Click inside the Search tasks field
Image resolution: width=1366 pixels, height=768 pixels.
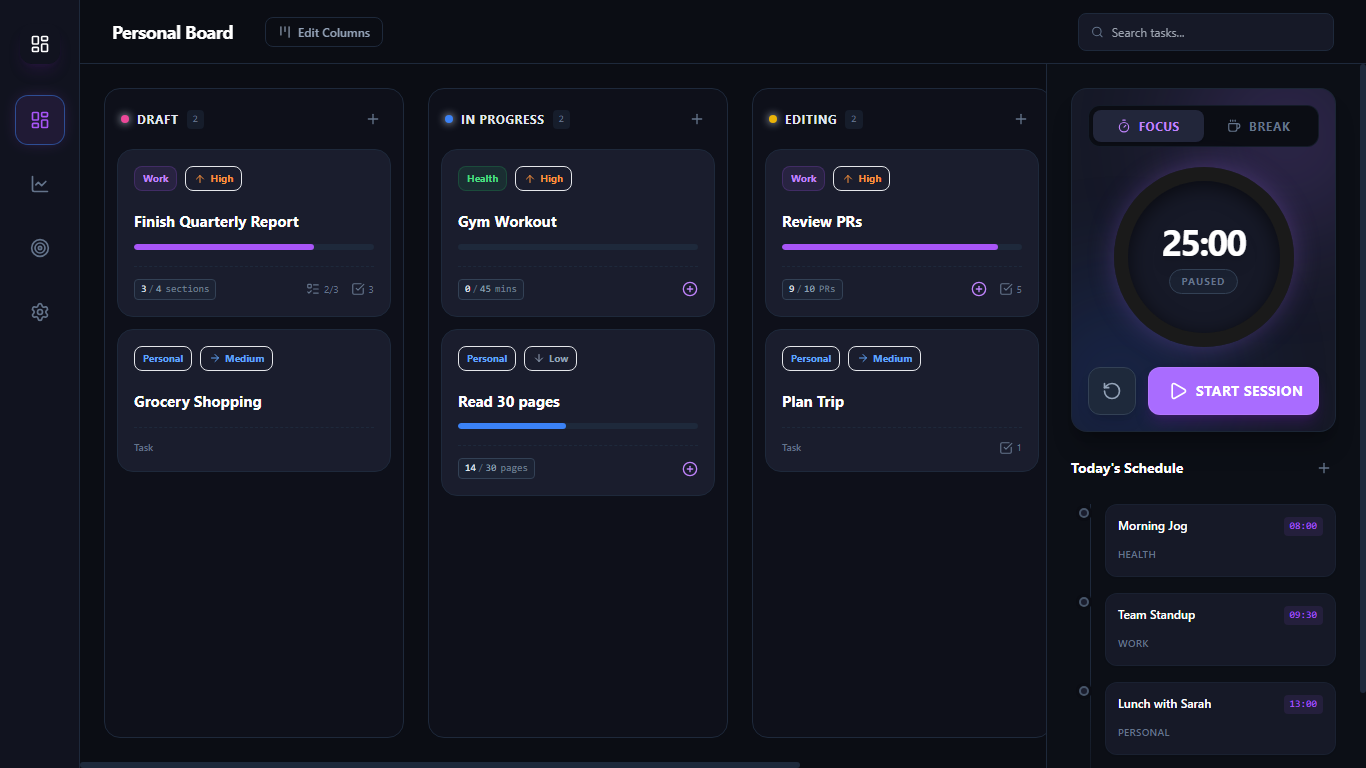coord(1204,32)
